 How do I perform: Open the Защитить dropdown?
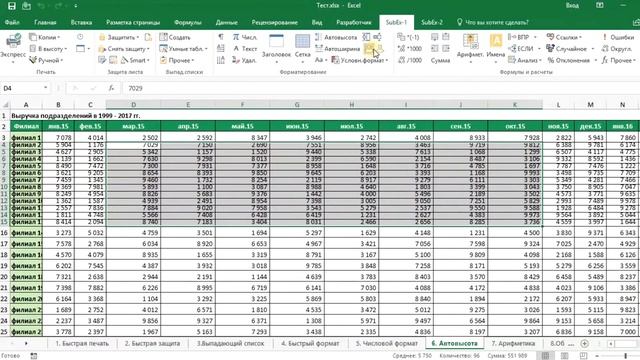(119, 37)
